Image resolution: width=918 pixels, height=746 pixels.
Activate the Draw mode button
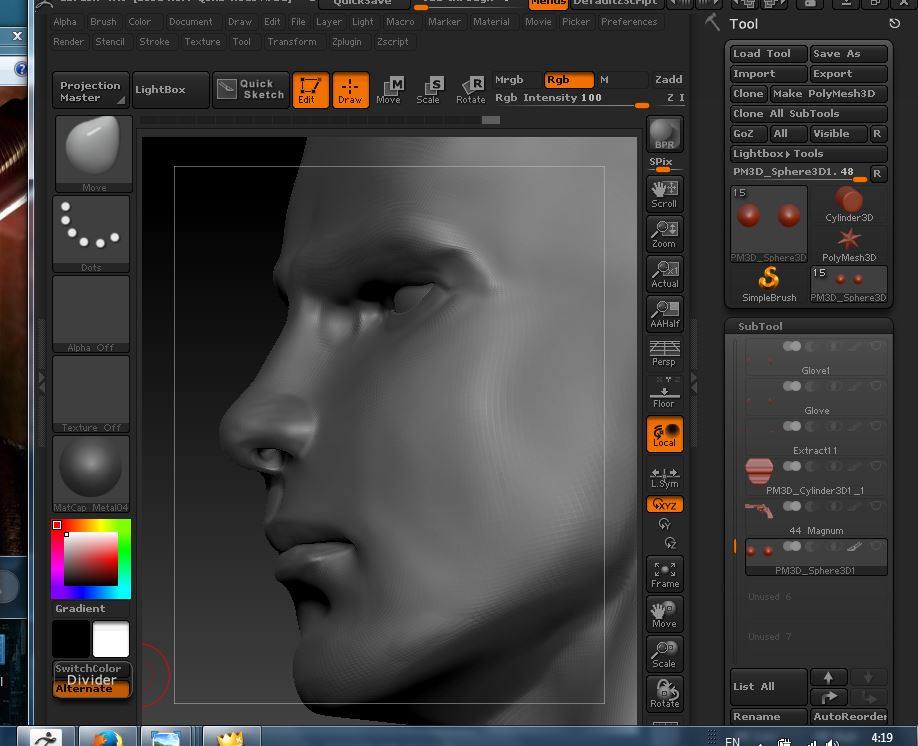tap(351, 90)
